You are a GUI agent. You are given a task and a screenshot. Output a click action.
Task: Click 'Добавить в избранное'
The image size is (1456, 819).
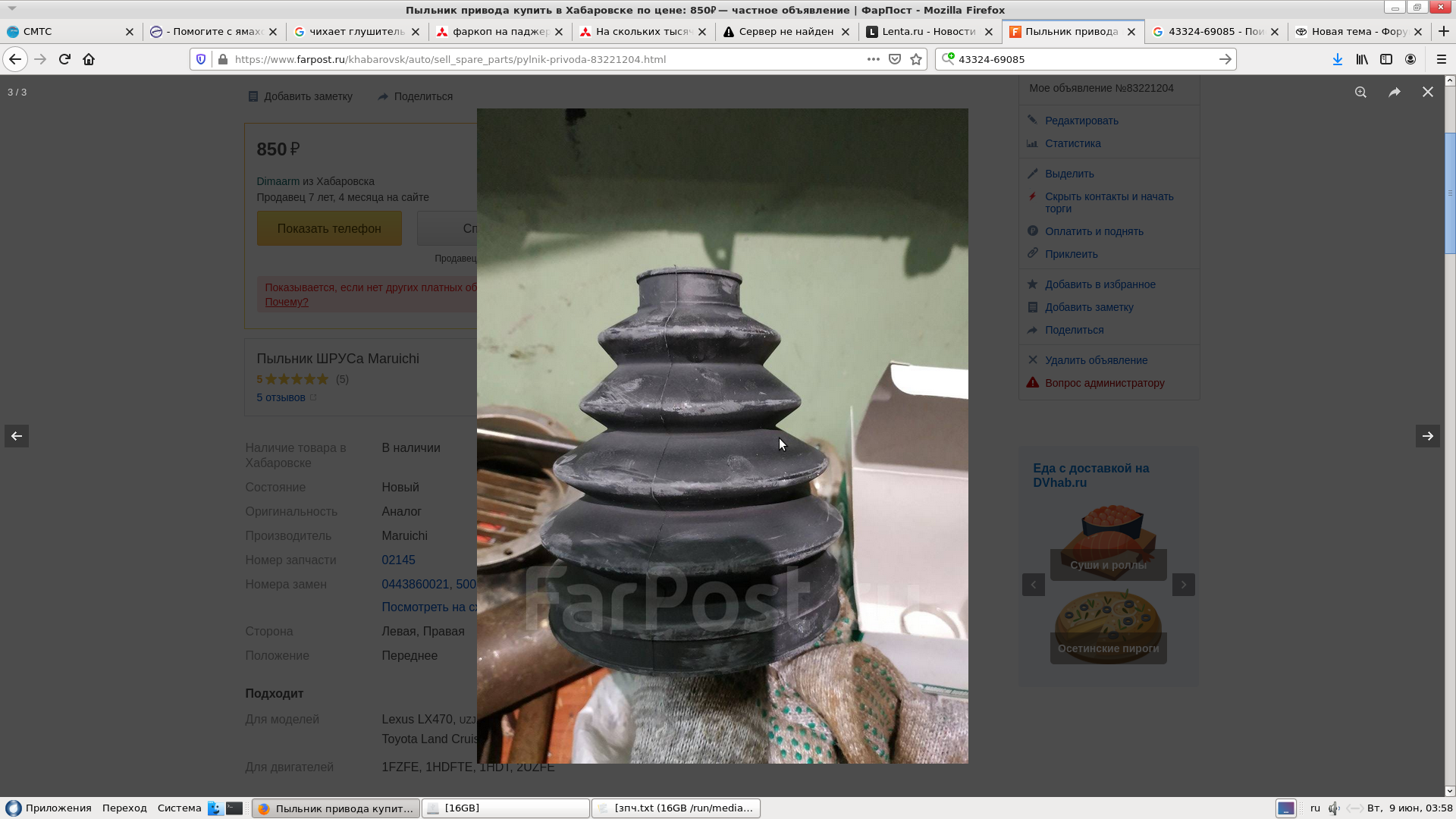[1100, 284]
